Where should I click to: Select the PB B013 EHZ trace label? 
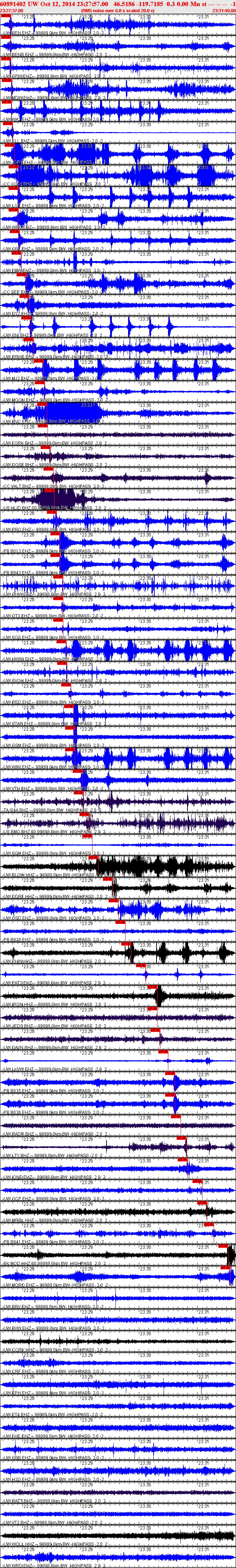pos(54,551)
